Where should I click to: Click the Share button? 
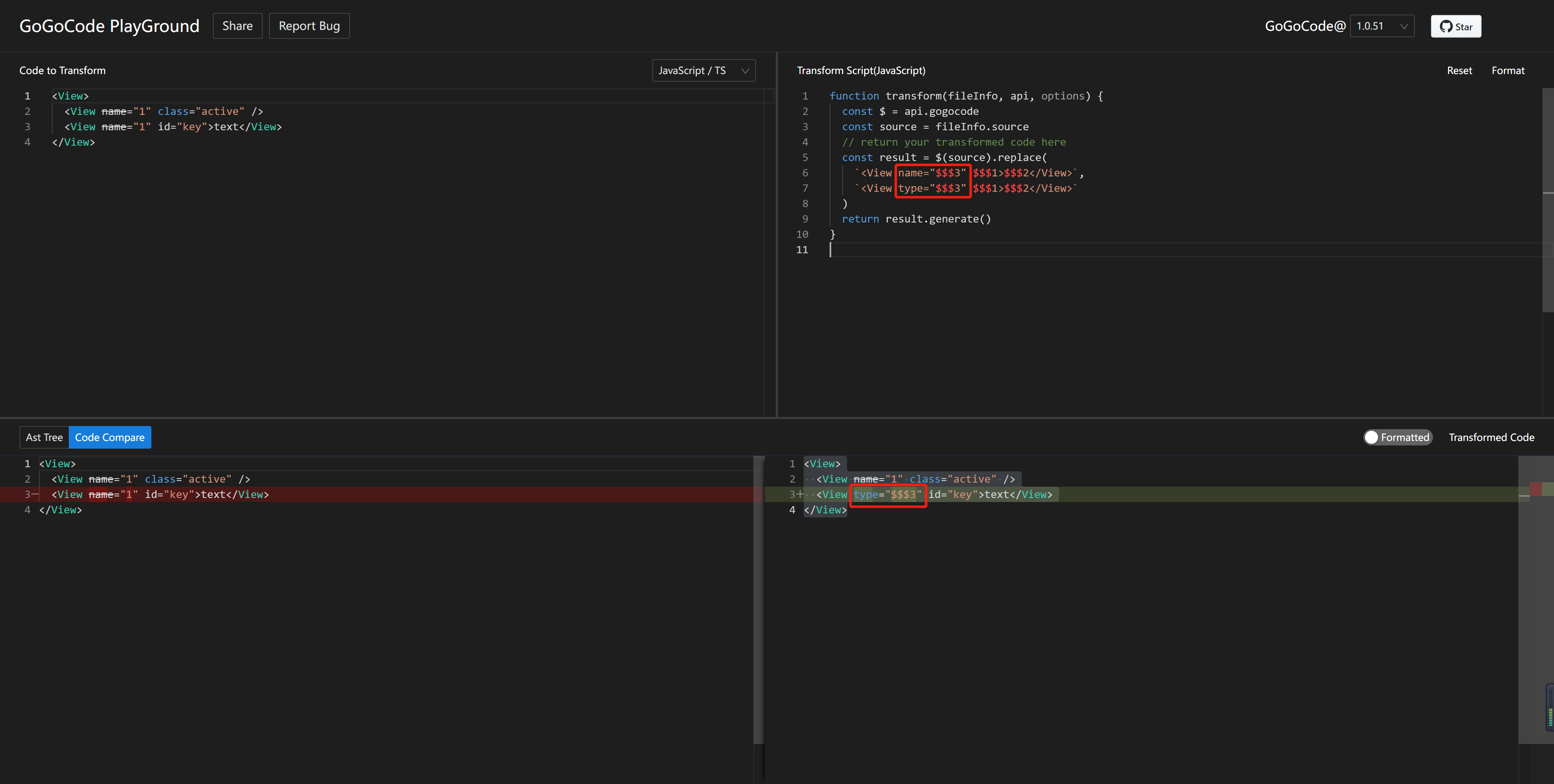237,25
